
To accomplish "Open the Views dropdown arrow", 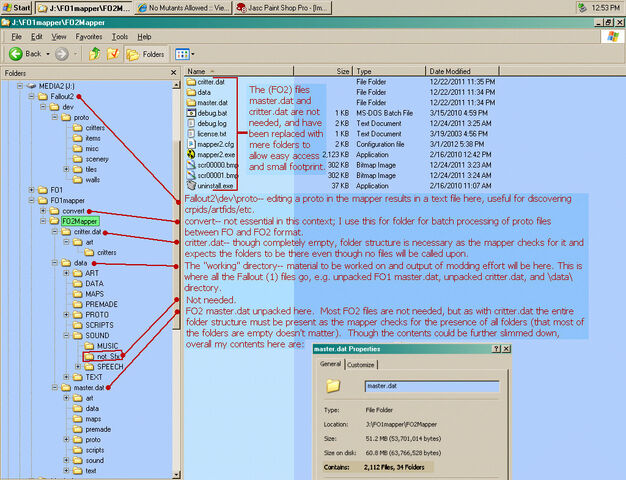I will 193,54.
